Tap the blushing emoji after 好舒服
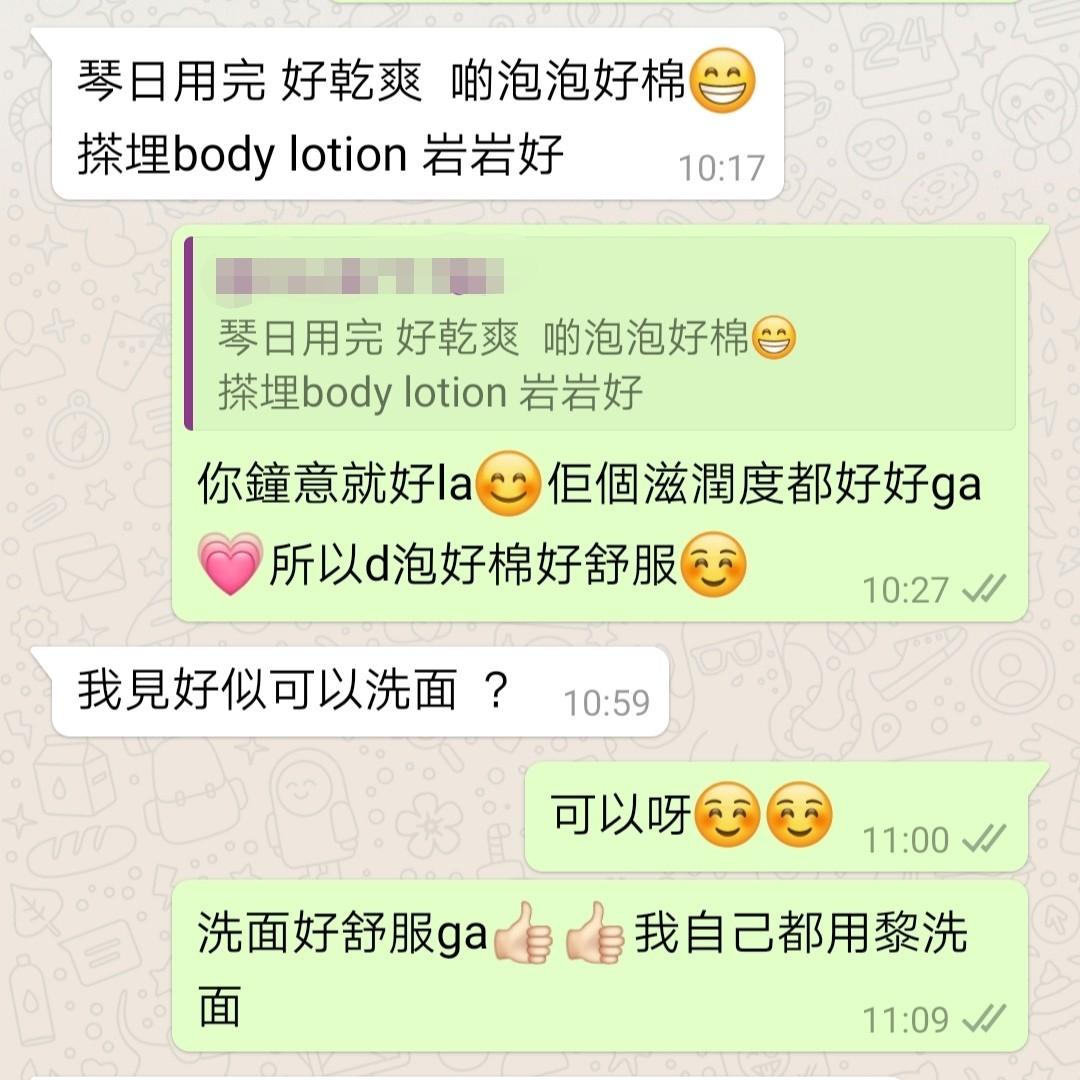1080x1080 pixels. coord(713,564)
